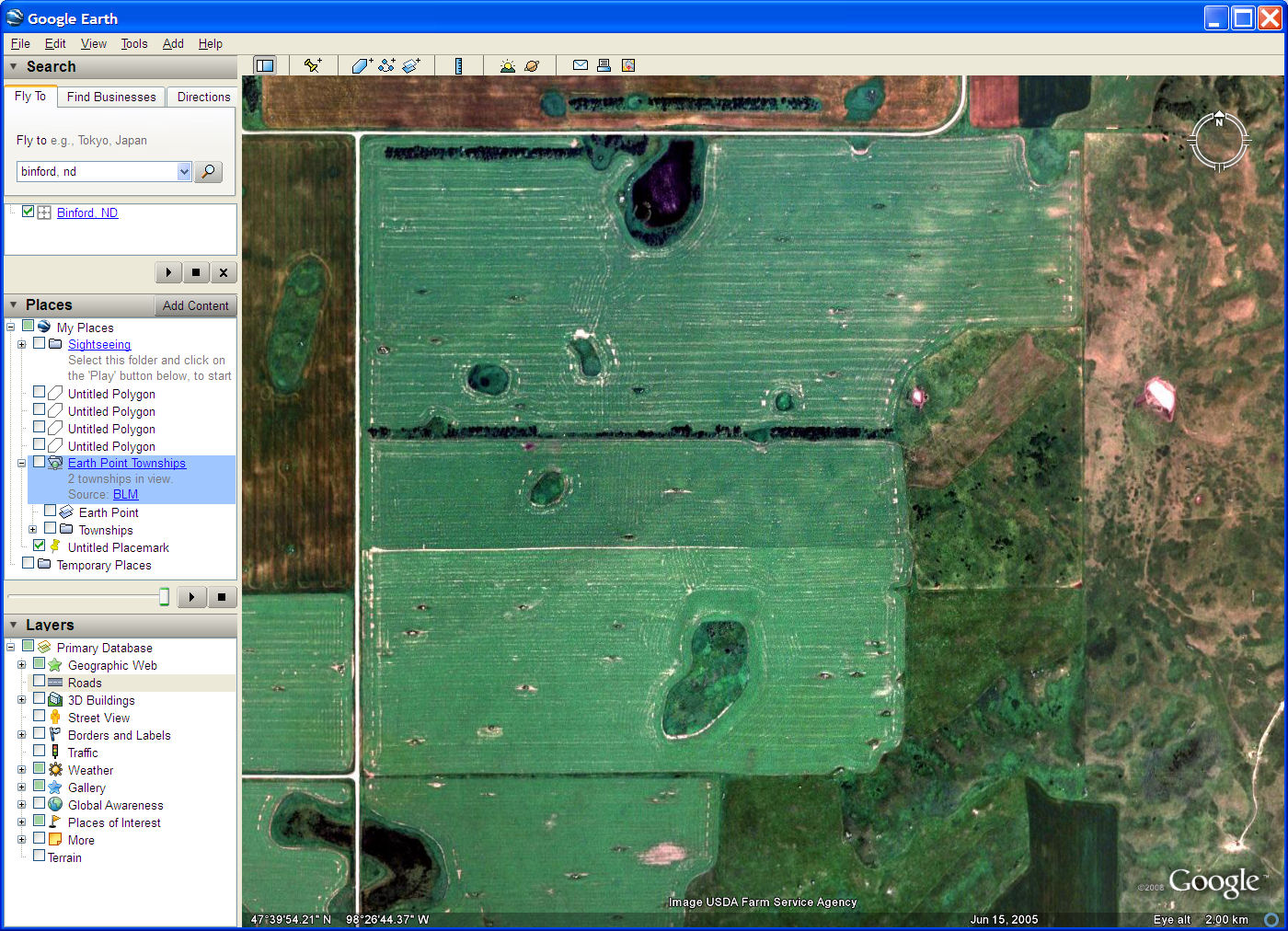Expand the Borders and Labels layer node
1288x931 pixels.
coord(21,734)
